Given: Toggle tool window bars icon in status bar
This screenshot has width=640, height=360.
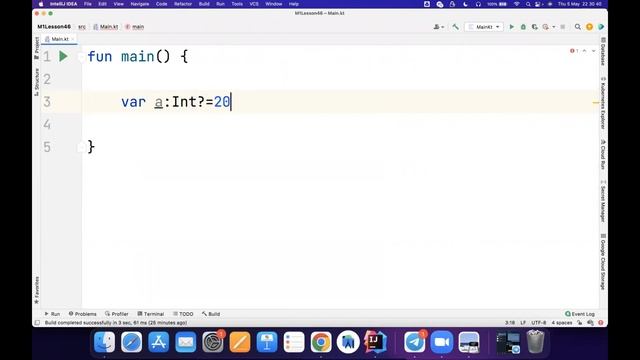Looking at the screenshot, I should tap(37, 323).
